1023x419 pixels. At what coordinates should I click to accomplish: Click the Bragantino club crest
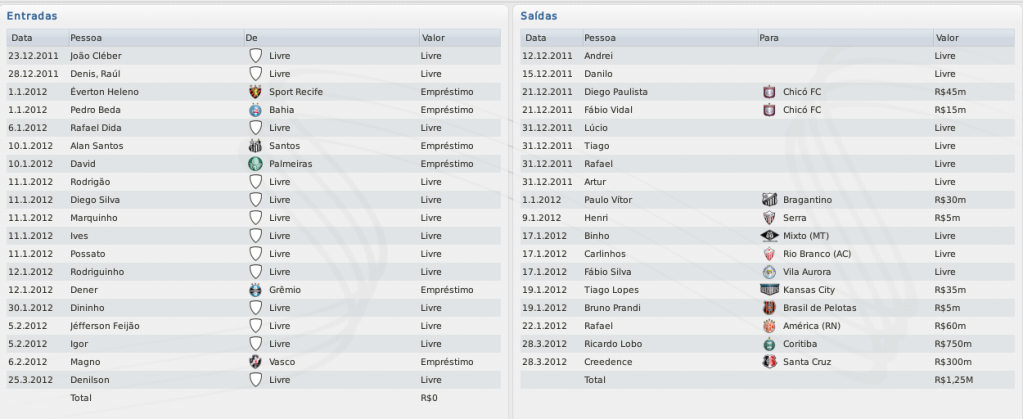tap(769, 200)
